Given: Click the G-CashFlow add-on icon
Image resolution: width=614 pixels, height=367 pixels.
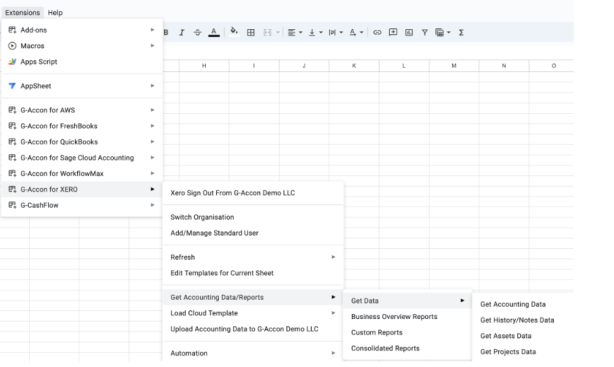Looking at the screenshot, I should click(x=12, y=205).
